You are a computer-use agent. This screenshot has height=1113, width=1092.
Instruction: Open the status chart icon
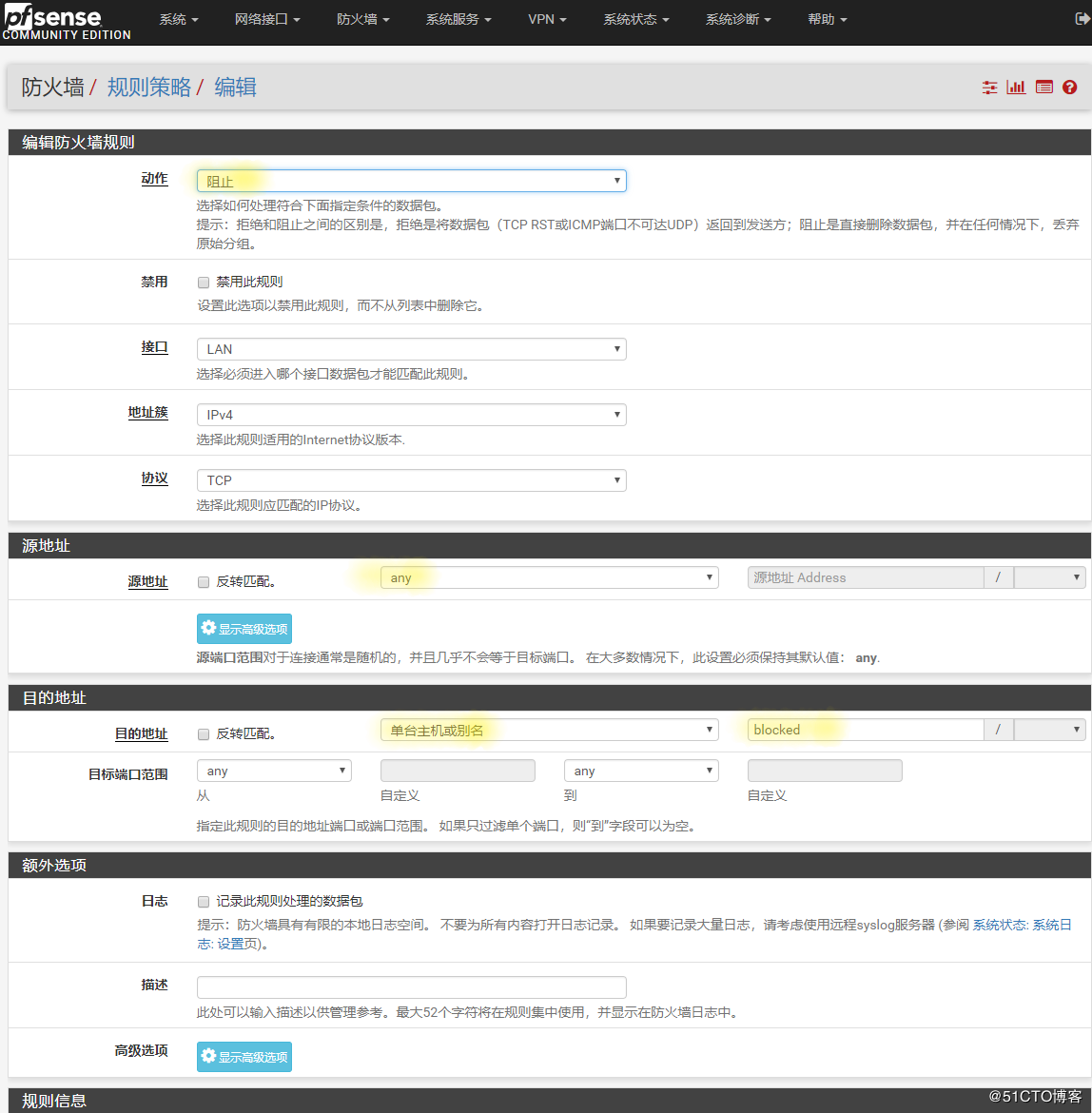[1017, 88]
